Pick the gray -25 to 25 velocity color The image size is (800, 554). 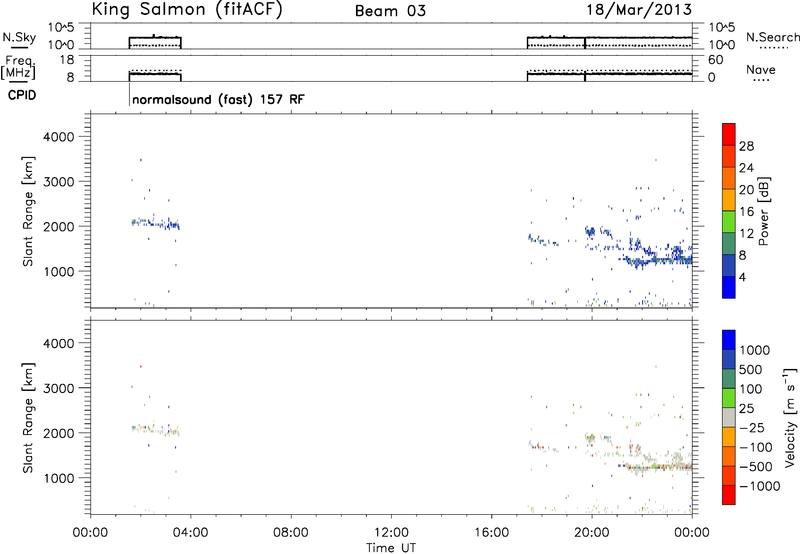click(729, 417)
